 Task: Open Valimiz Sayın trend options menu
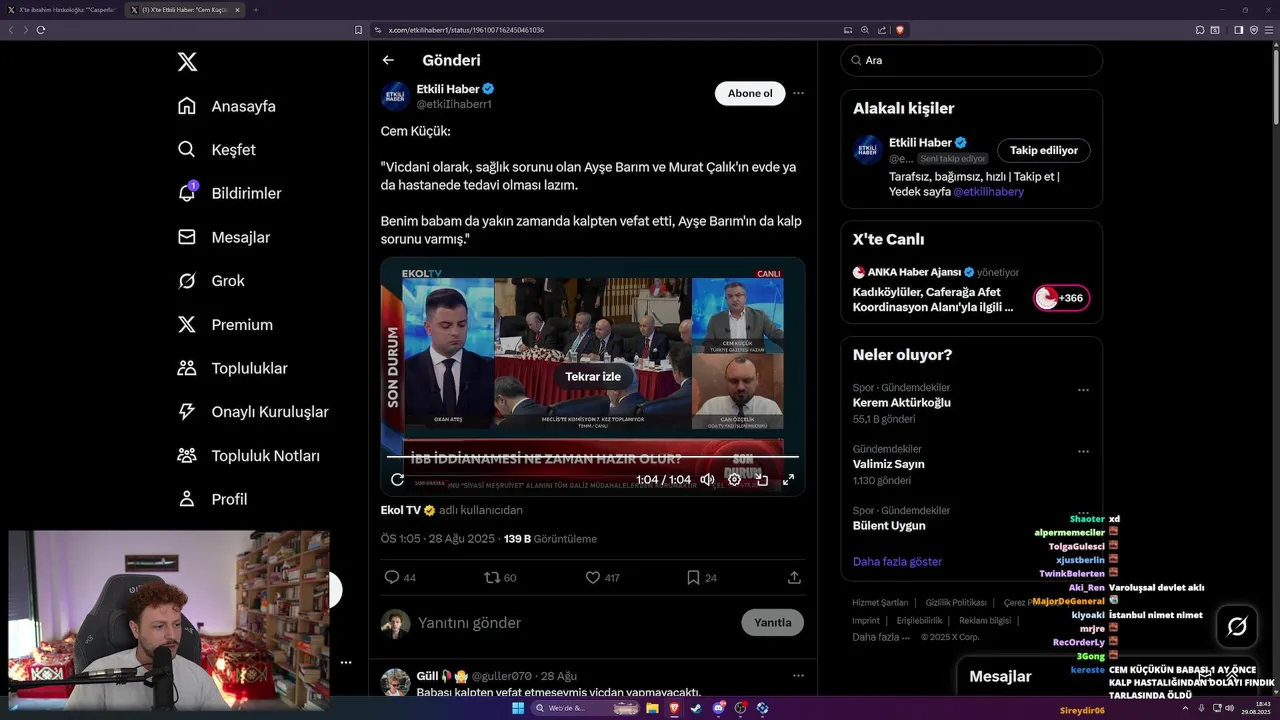coord(1083,452)
